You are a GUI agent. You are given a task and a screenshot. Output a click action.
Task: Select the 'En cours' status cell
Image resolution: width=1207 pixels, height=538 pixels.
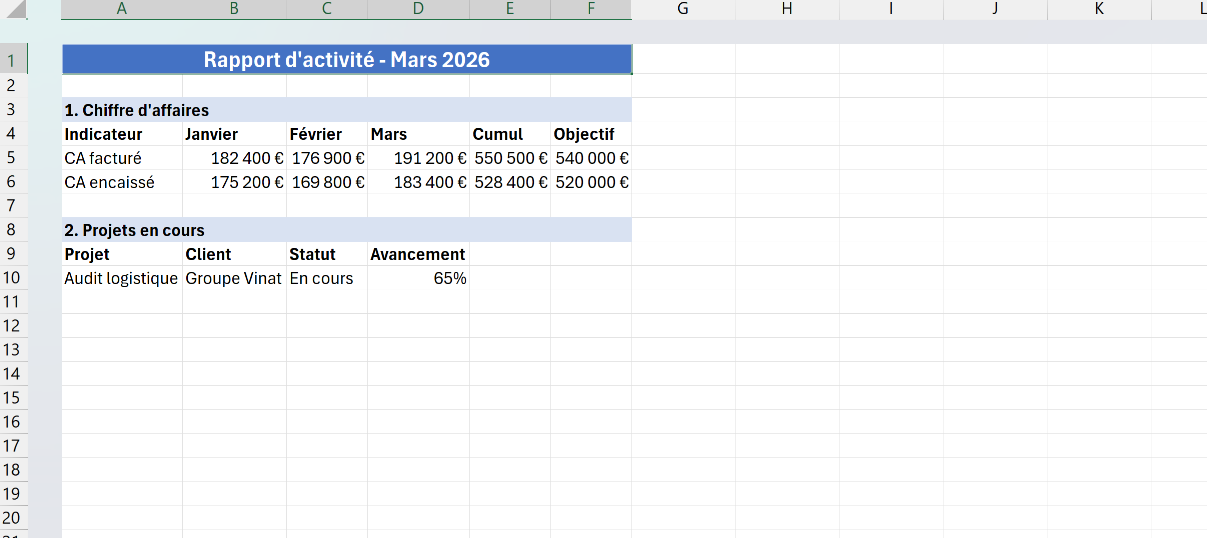coord(327,278)
